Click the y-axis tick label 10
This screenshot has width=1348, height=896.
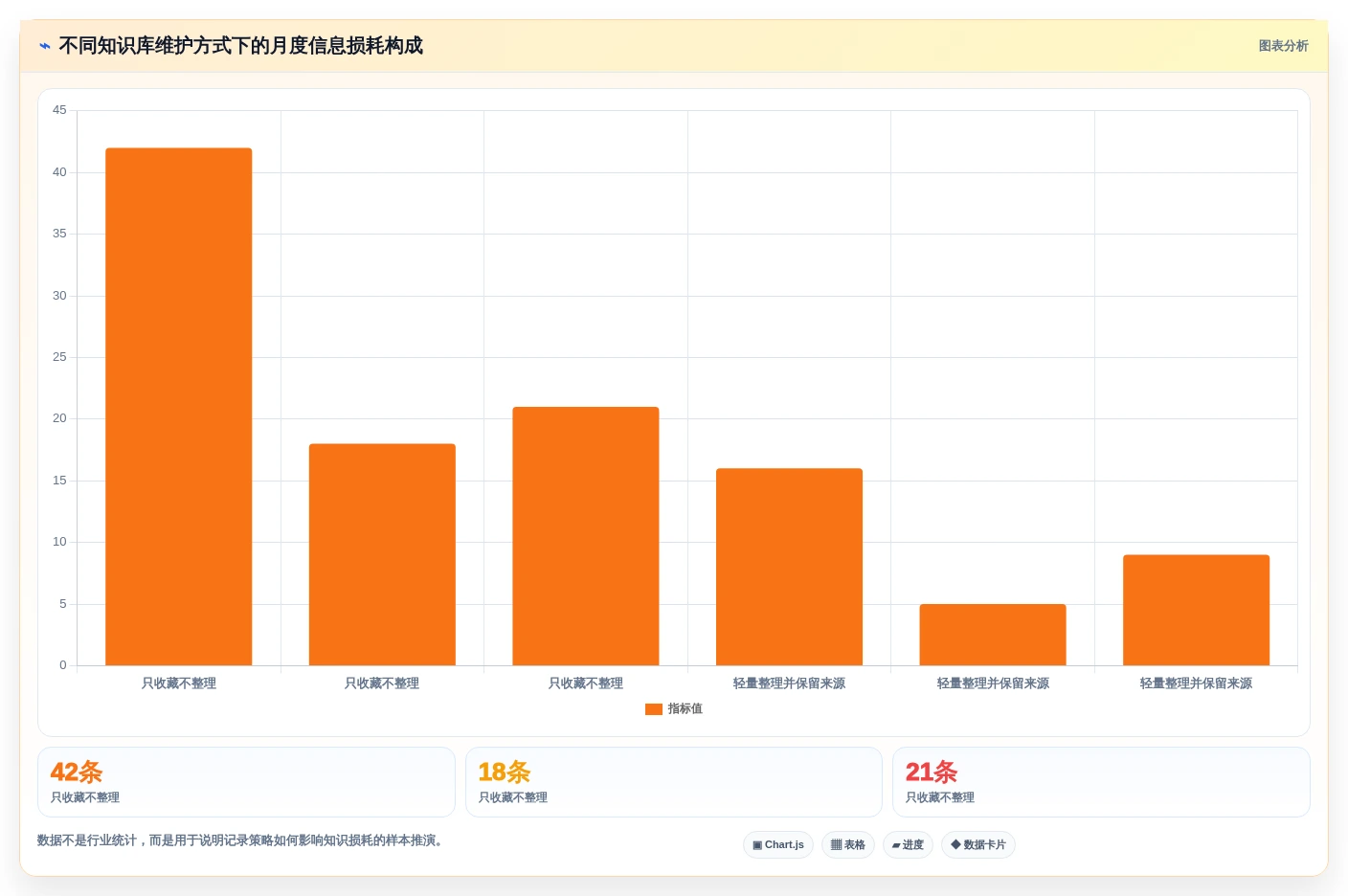59,542
